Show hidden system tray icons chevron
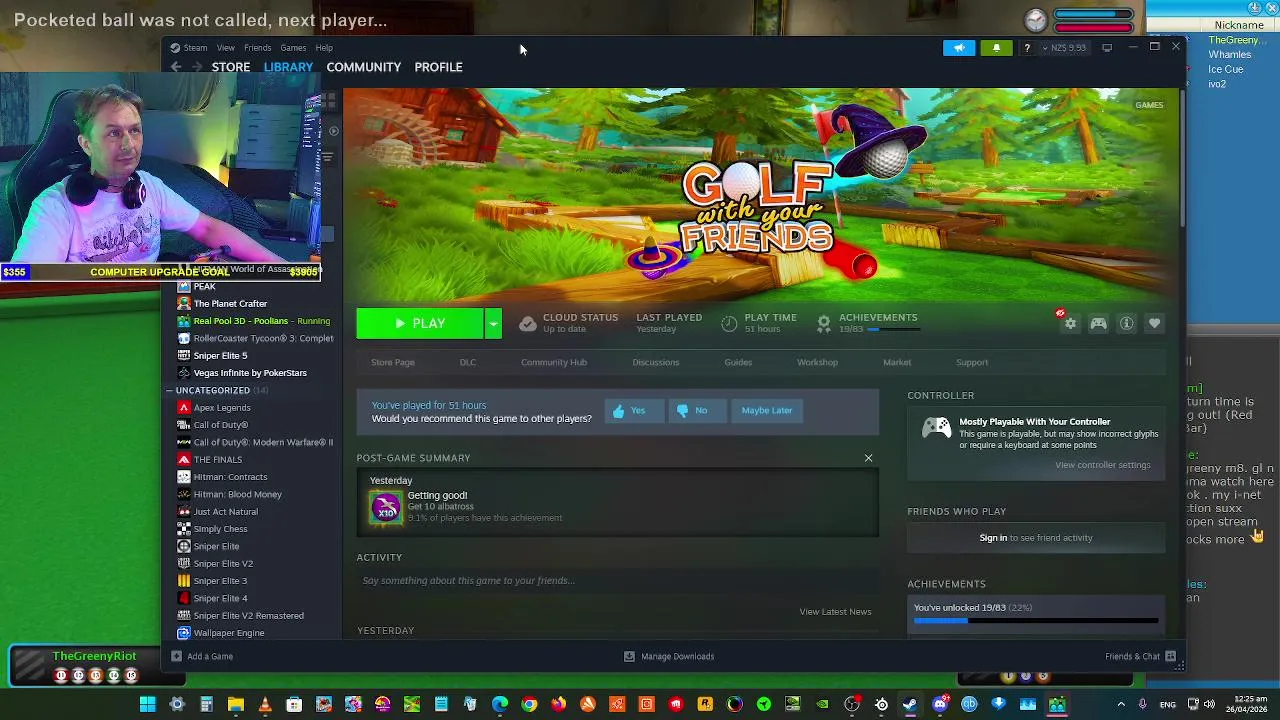The image size is (1280, 720). (1120, 705)
